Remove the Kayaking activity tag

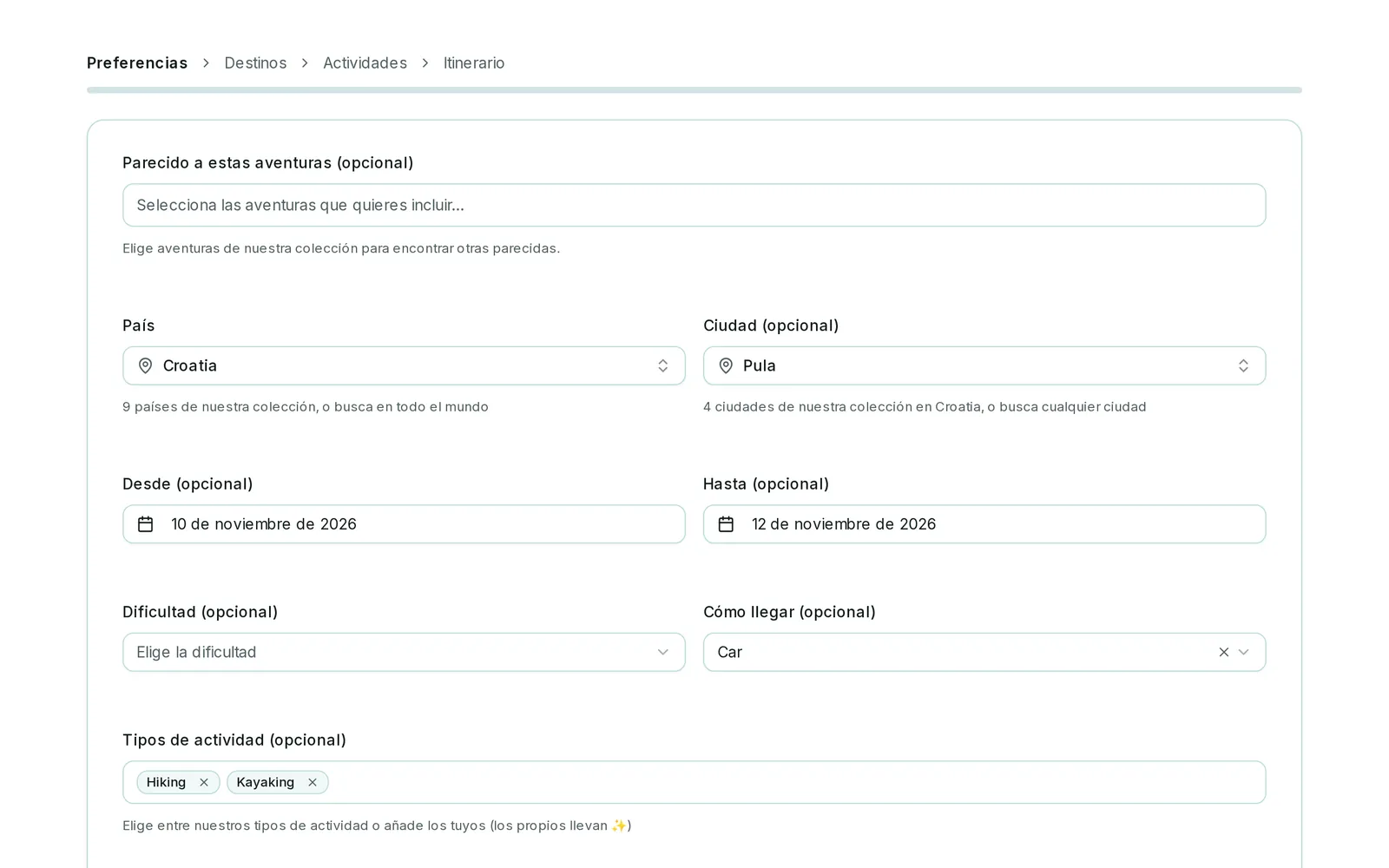click(313, 782)
